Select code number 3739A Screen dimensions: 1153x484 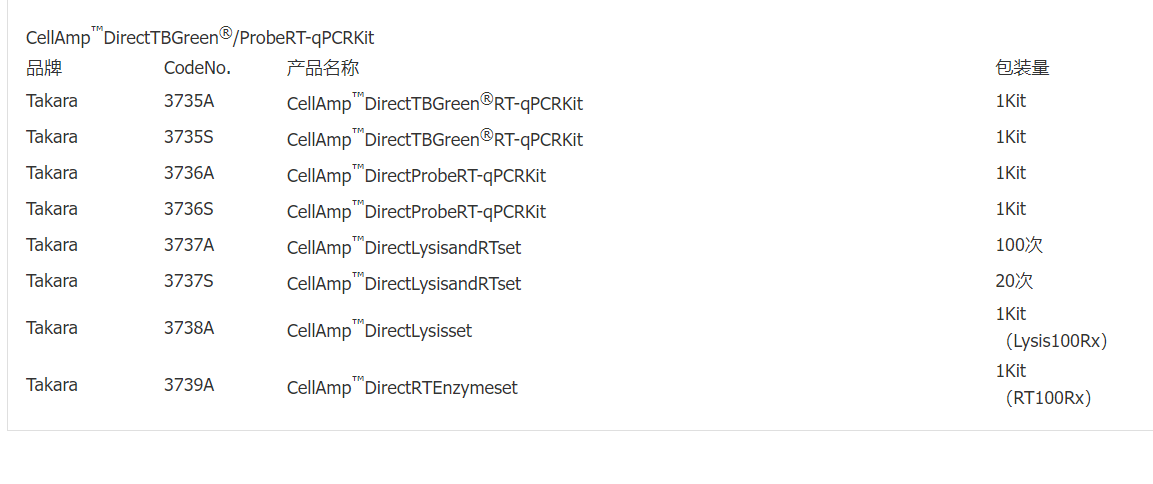coord(189,384)
